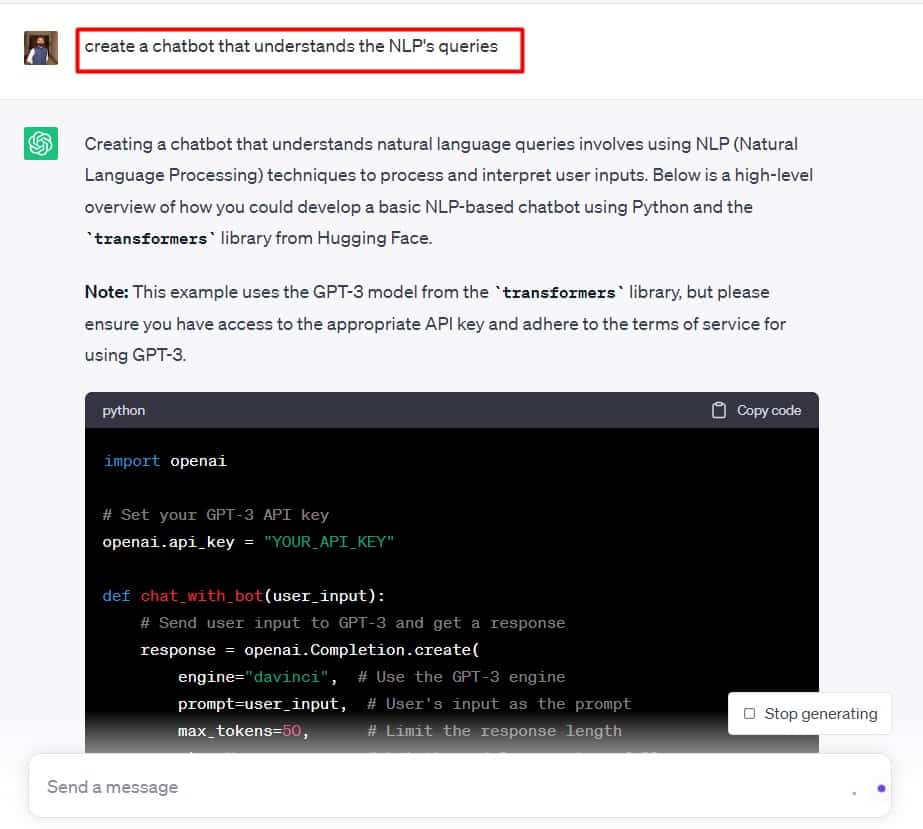Click the stop square icon
The height and width of the screenshot is (829, 923).
(x=749, y=714)
